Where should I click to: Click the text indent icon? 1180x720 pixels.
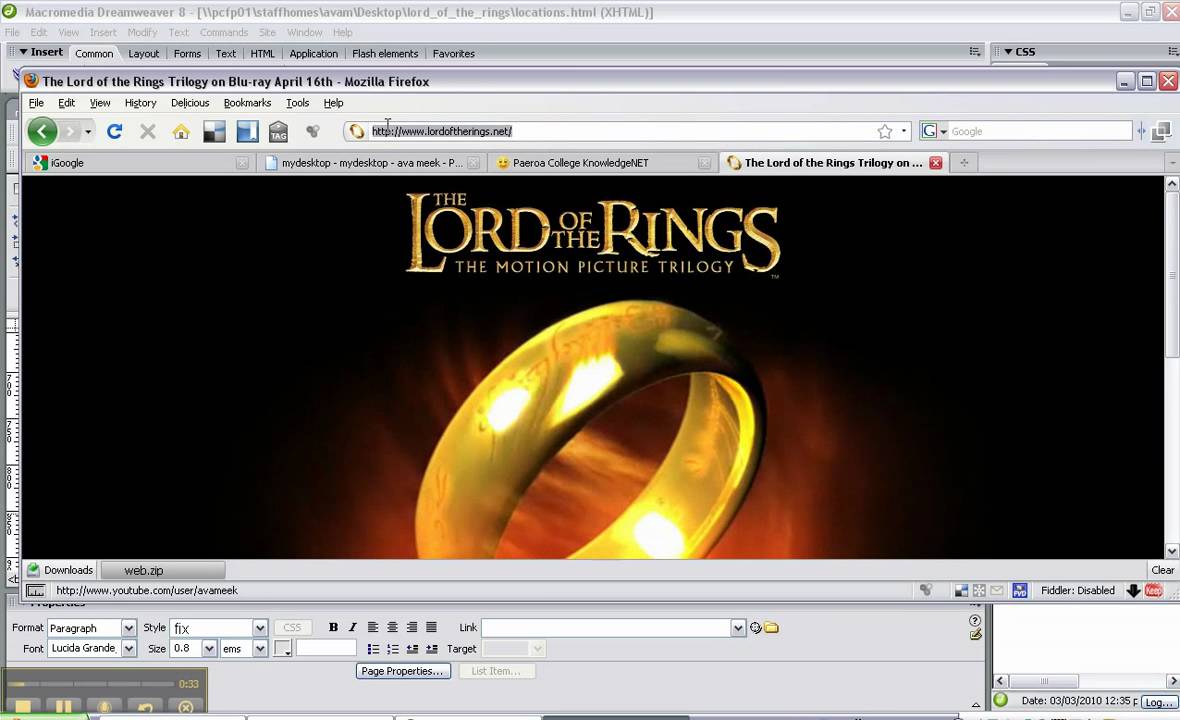(431, 649)
